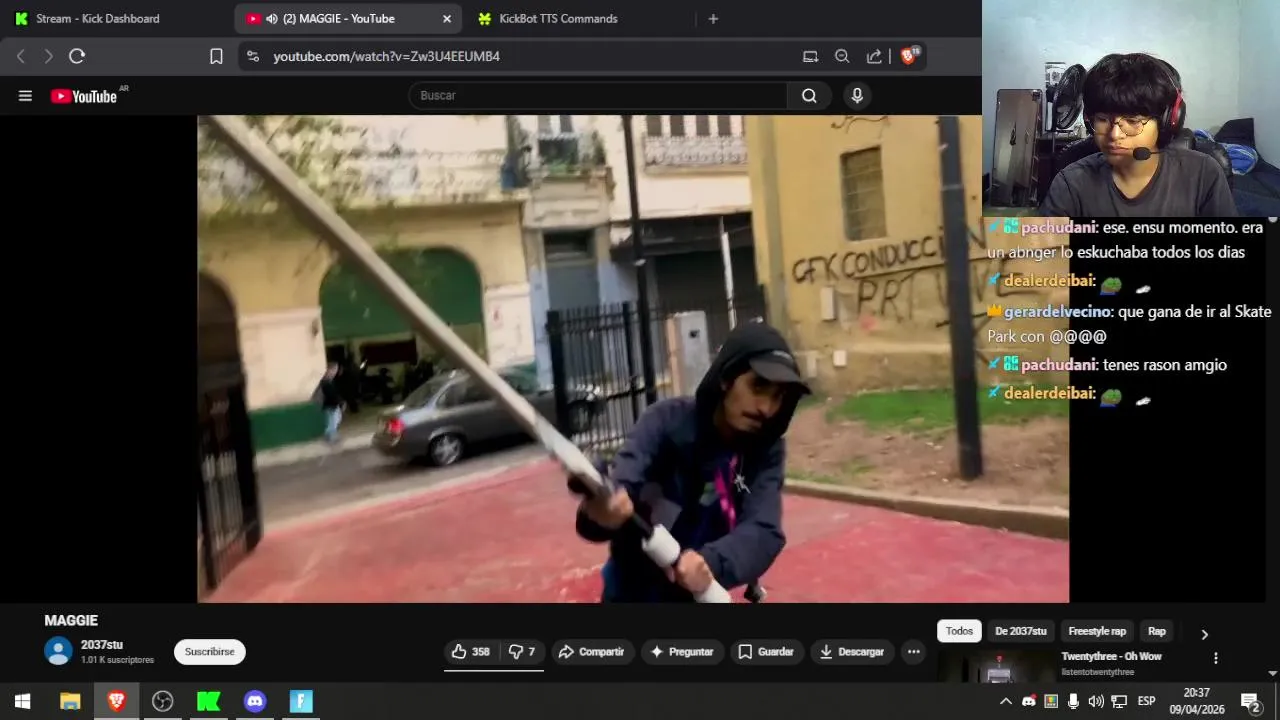Screen dimensions: 1280x720
Task: Like the video with 358 likes
Action: pyautogui.click(x=469, y=652)
